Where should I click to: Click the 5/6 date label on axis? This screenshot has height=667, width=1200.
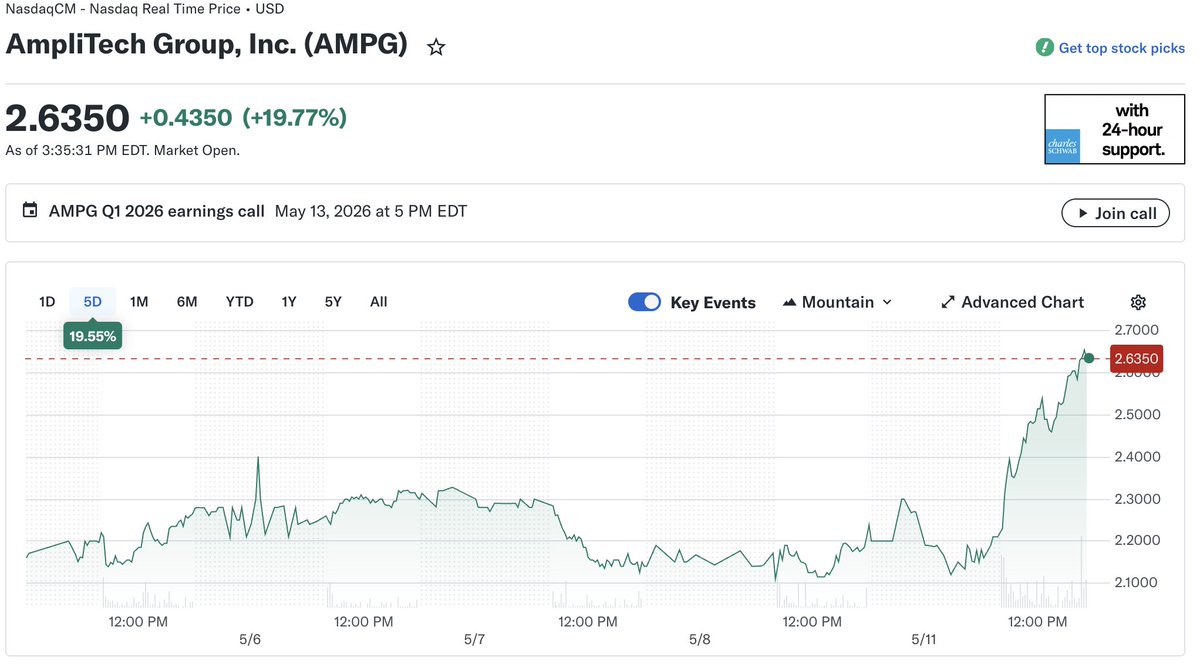(x=250, y=639)
